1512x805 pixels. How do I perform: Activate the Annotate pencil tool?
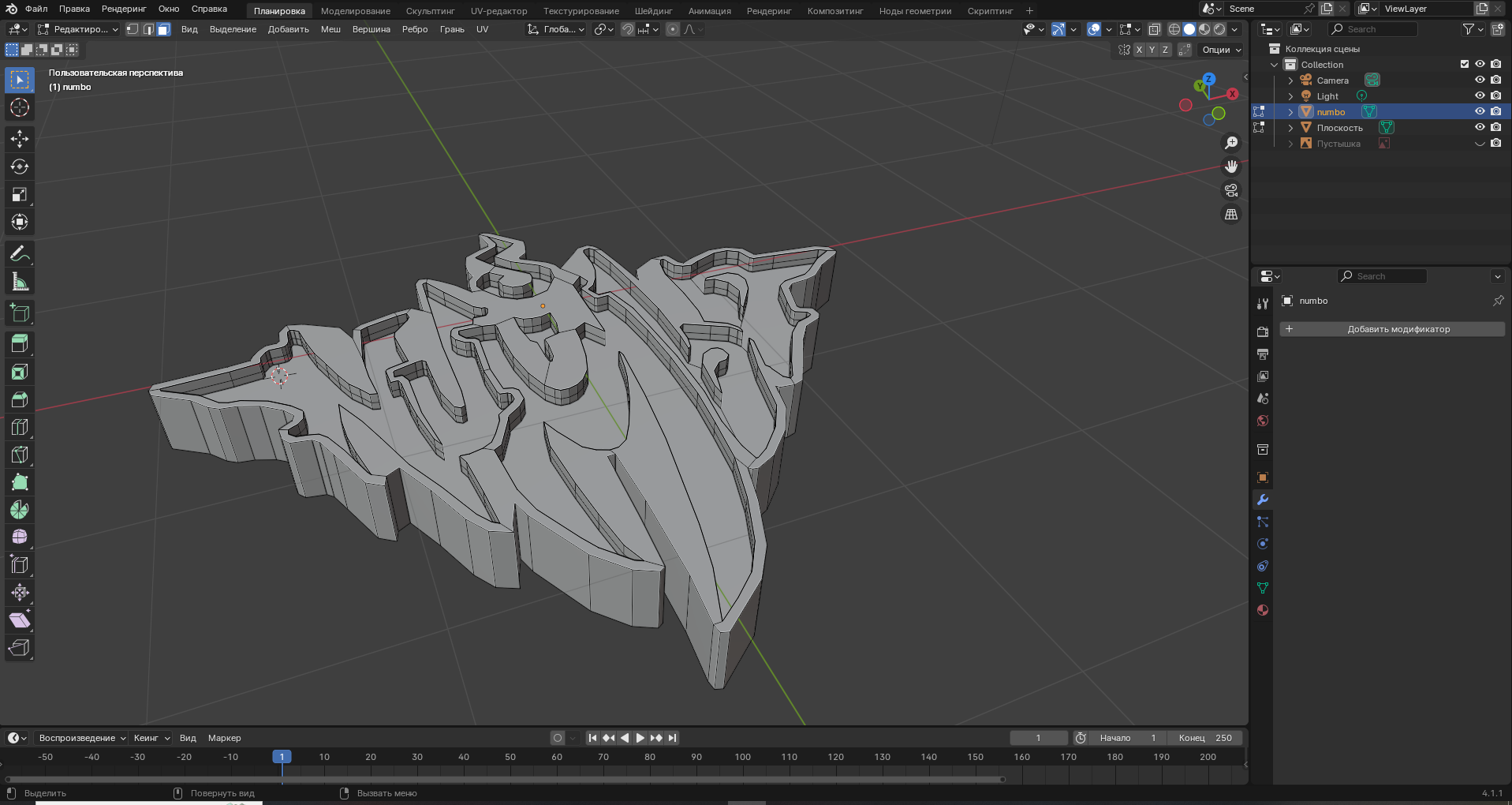pyautogui.click(x=20, y=254)
